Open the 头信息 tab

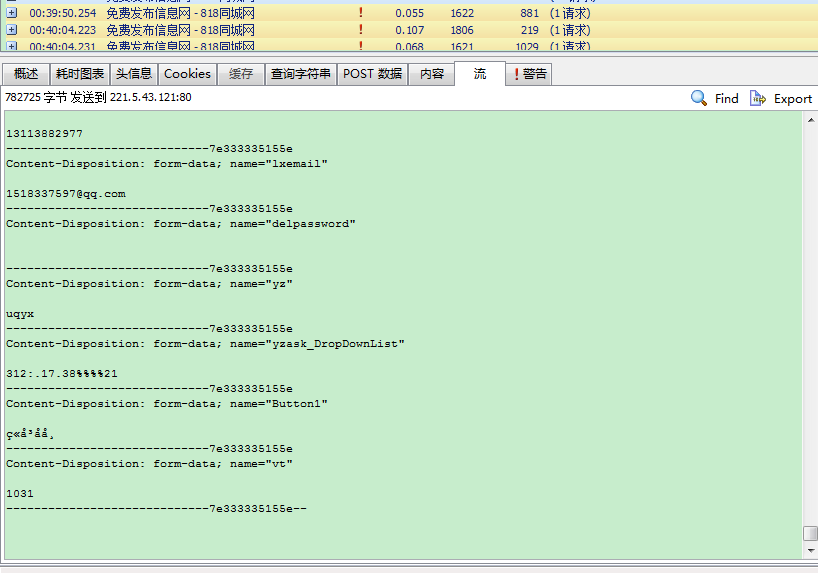[x=134, y=74]
